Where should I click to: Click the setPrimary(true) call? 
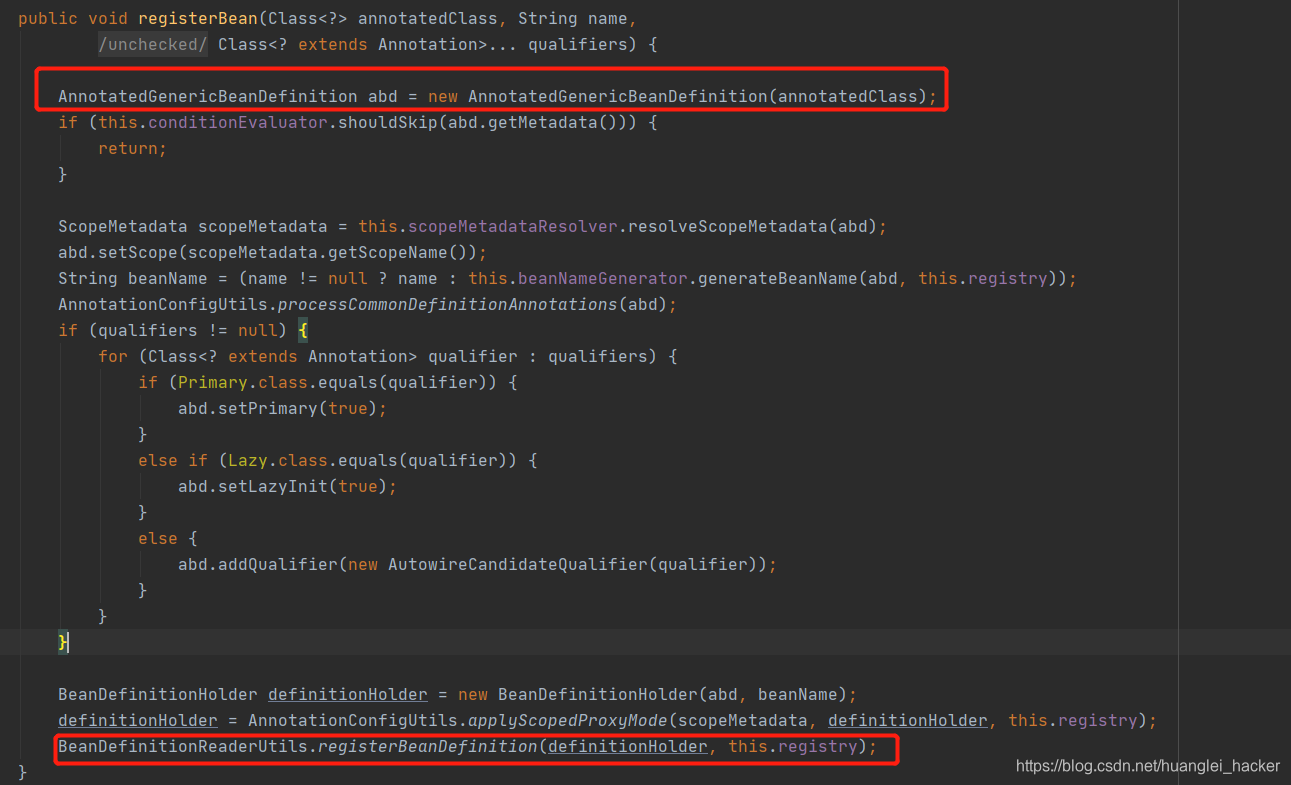click(x=298, y=408)
